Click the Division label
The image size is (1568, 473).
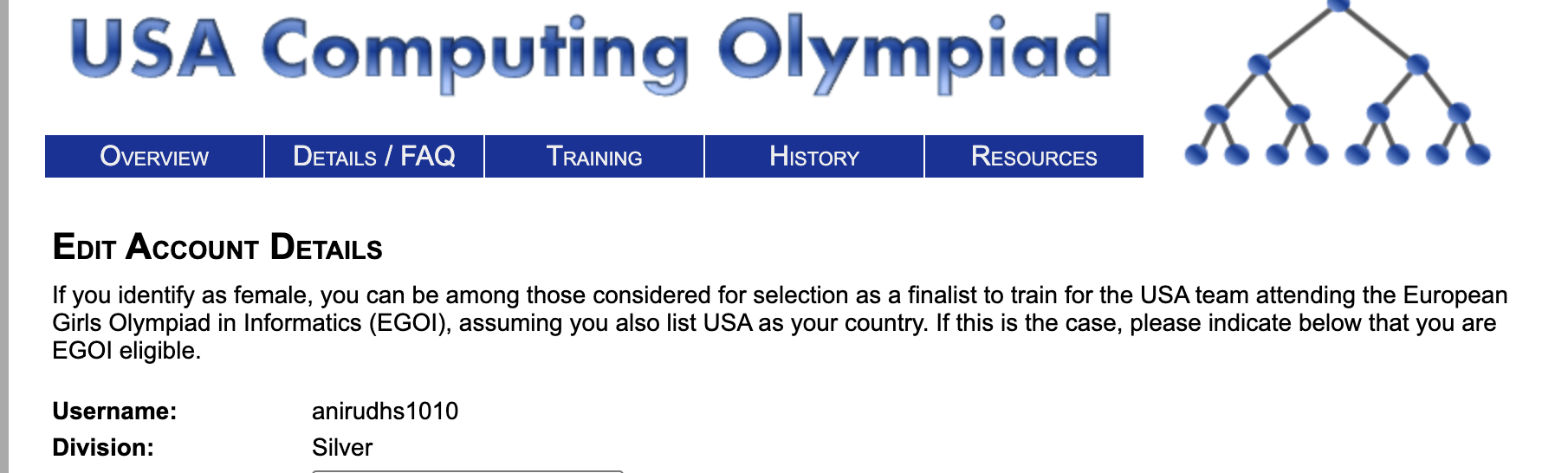click(x=103, y=447)
